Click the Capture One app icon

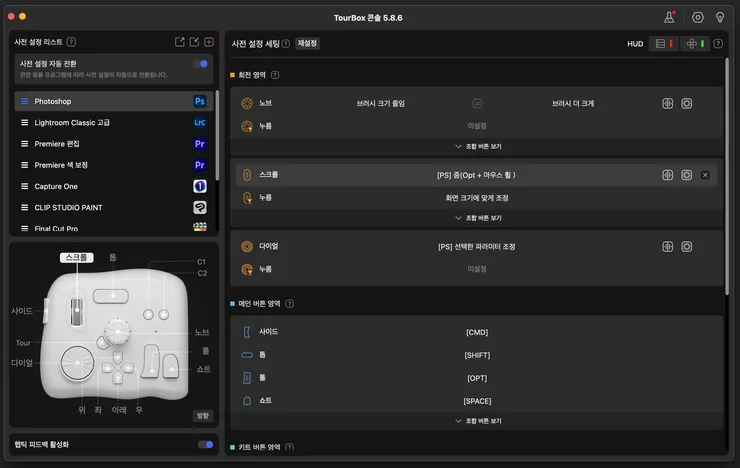200,186
